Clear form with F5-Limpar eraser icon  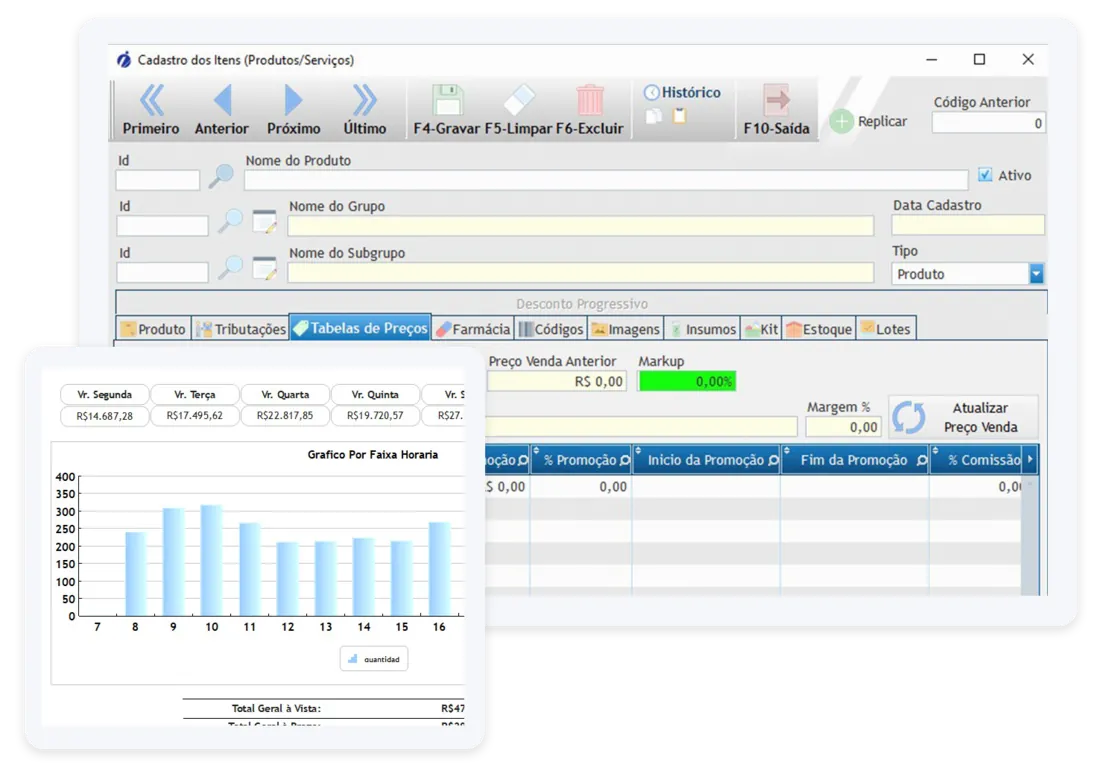point(519,100)
